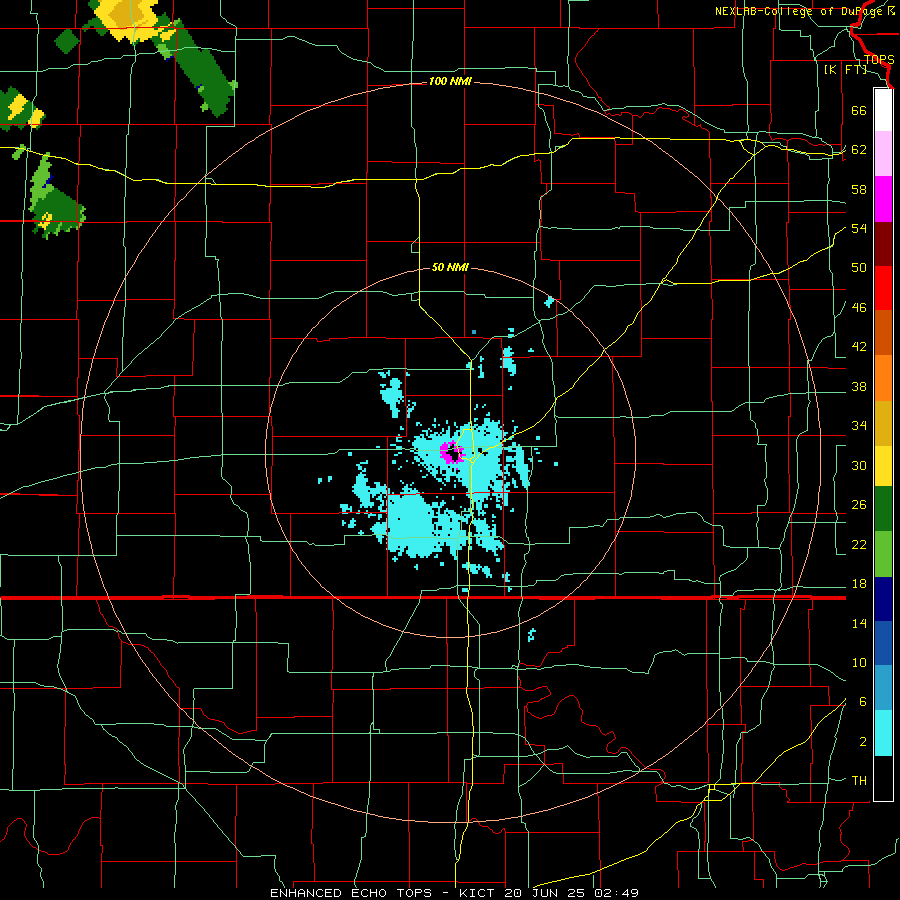Click the '10' legend scale value
The image size is (900, 900).
point(859,663)
